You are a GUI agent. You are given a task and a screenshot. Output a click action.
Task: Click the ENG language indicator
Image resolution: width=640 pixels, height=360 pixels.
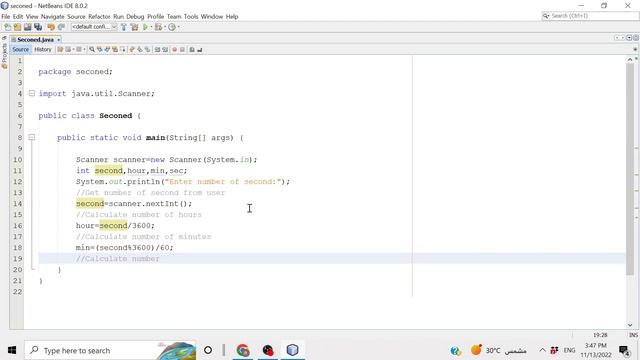pos(569,350)
